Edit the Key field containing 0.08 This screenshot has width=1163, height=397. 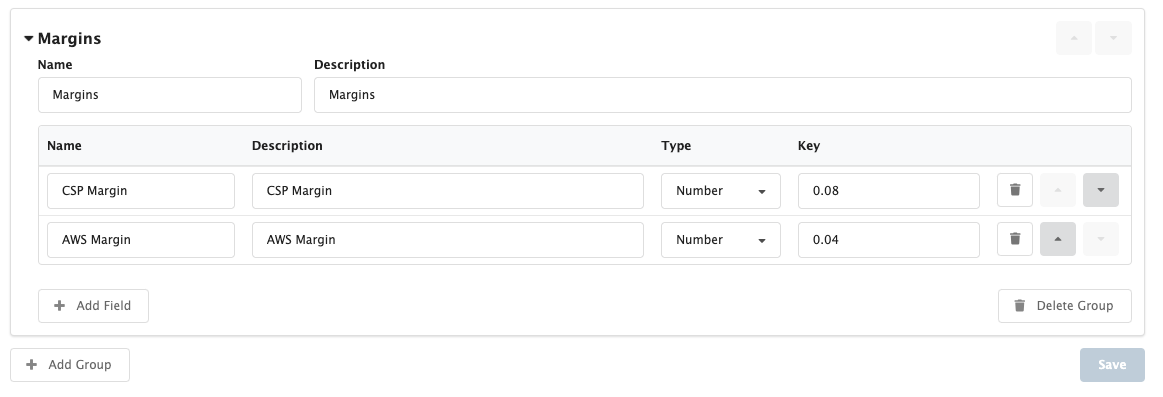(889, 191)
